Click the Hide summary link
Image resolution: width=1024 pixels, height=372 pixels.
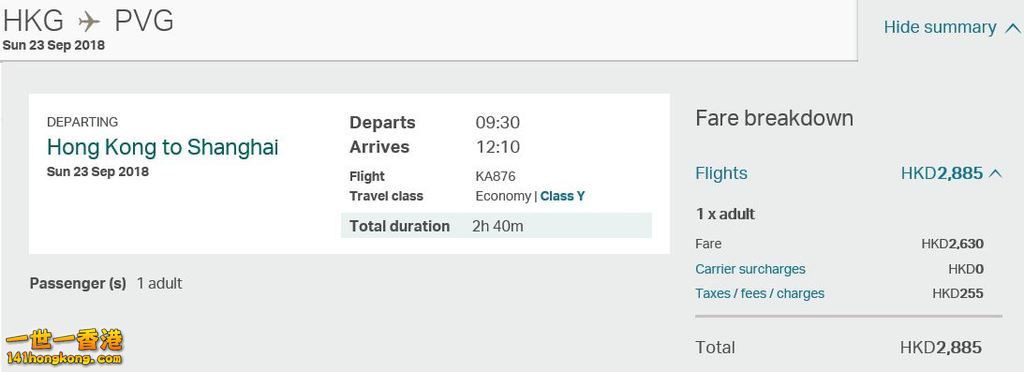click(940, 27)
